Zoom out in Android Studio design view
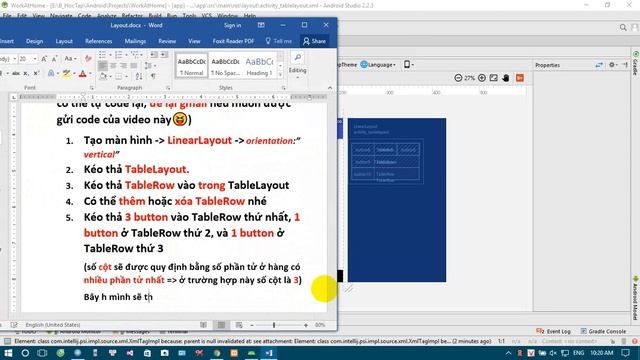Screen dimensions: 640x360 458,78
